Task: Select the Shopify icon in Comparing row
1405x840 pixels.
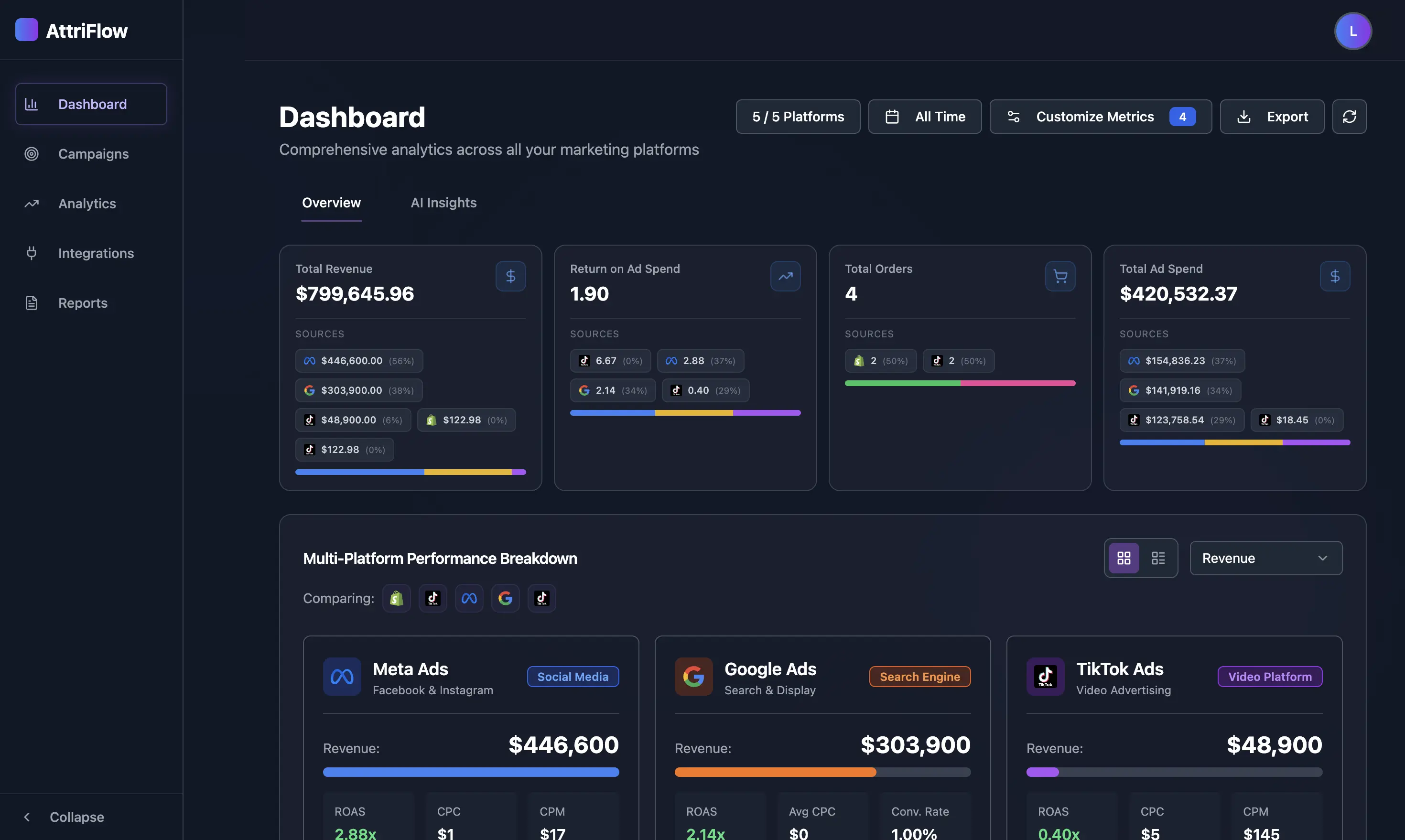Action: pos(396,598)
